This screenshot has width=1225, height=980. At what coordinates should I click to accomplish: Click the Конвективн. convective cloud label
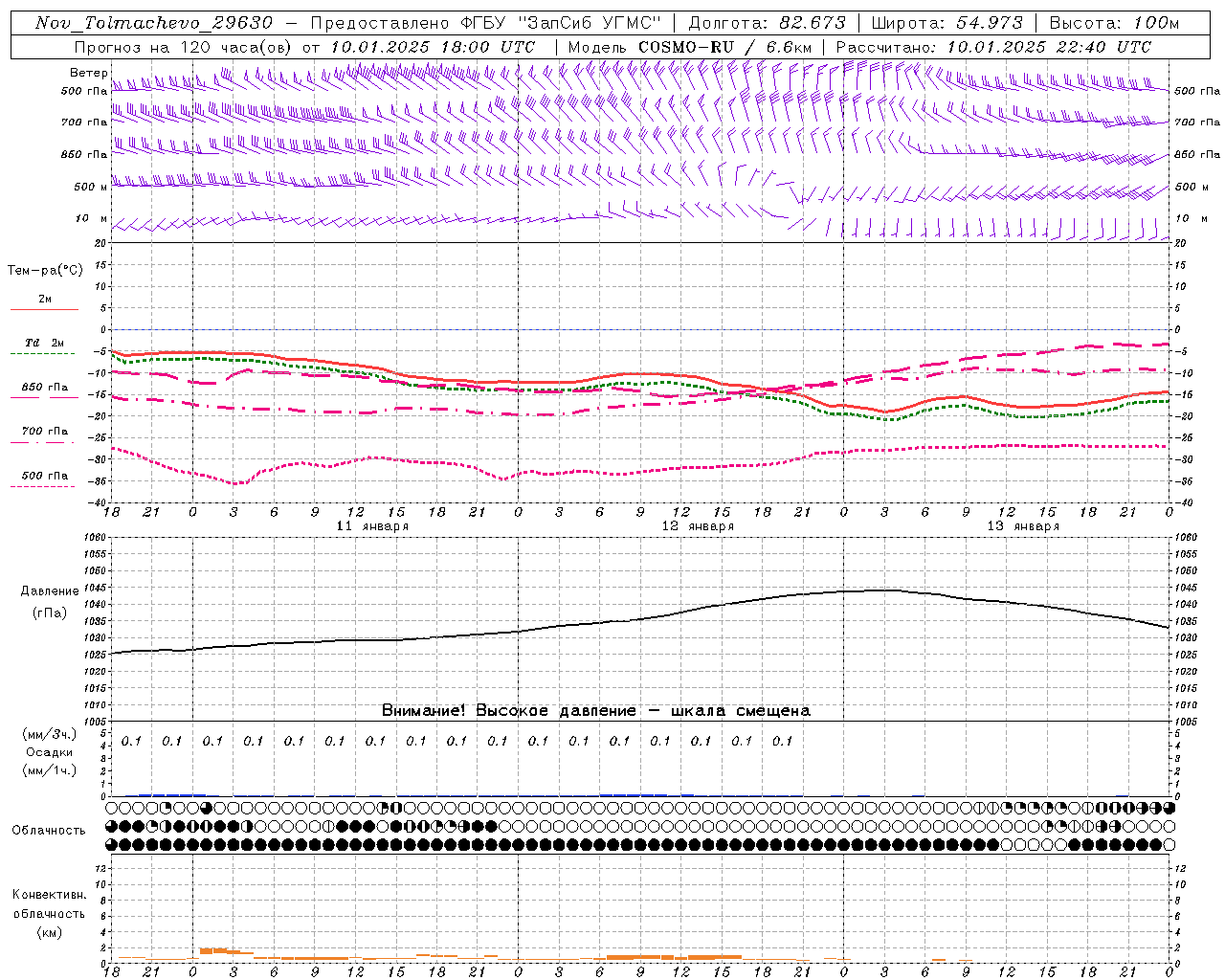(x=50, y=895)
